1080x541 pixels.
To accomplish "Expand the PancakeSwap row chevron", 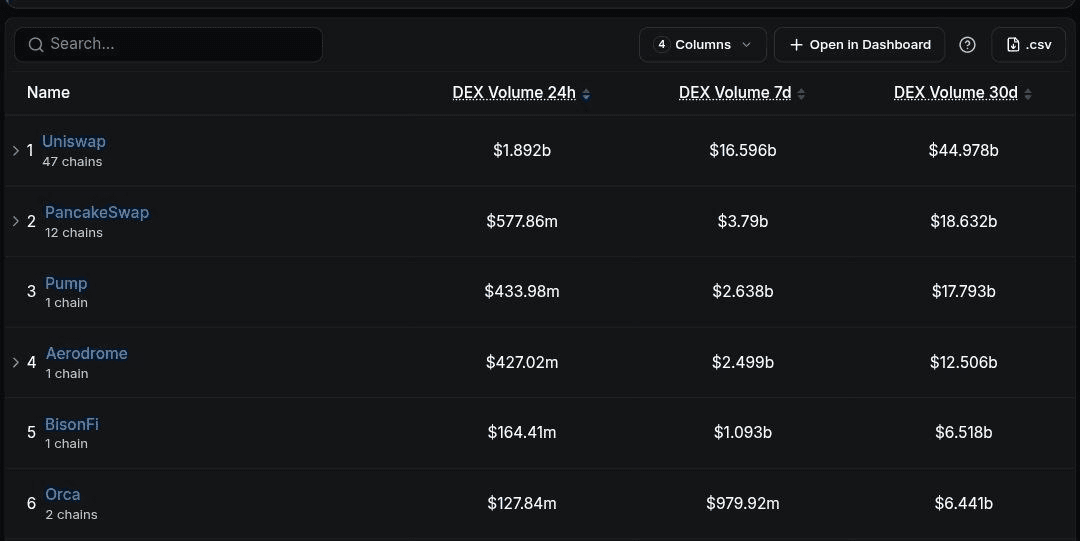I will (16, 221).
